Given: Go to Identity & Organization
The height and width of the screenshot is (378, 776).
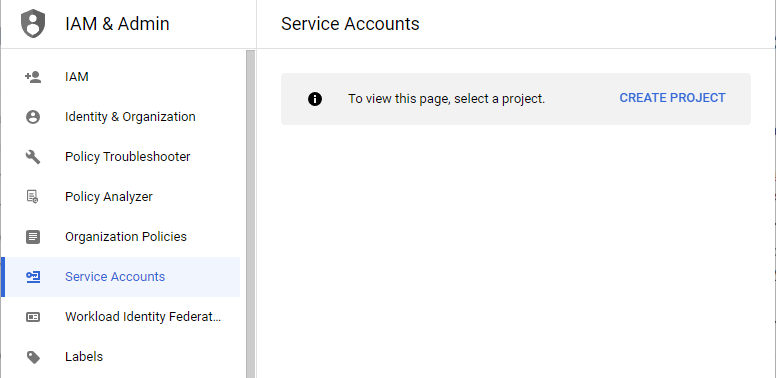Looking at the screenshot, I should pos(121,117).
